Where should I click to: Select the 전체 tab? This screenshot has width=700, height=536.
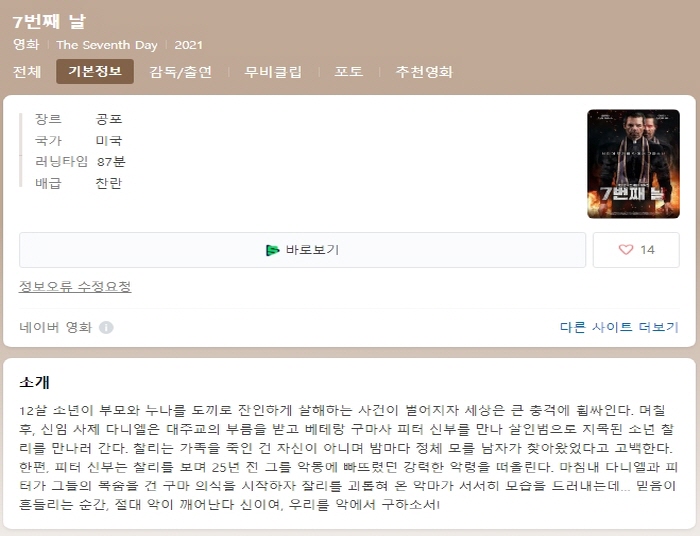pyautogui.click(x=27, y=71)
